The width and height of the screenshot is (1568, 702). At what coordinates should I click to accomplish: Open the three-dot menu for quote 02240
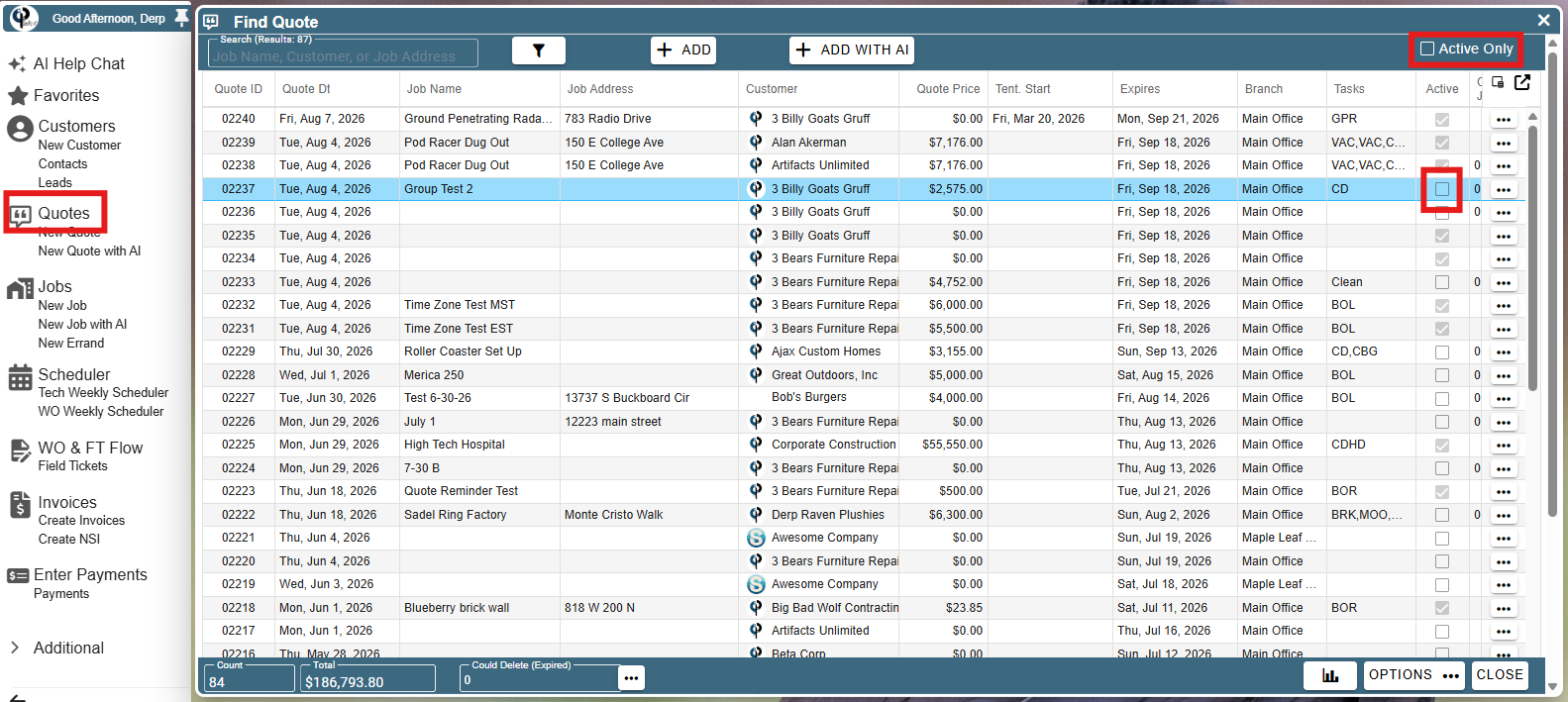tap(1504, 120)
